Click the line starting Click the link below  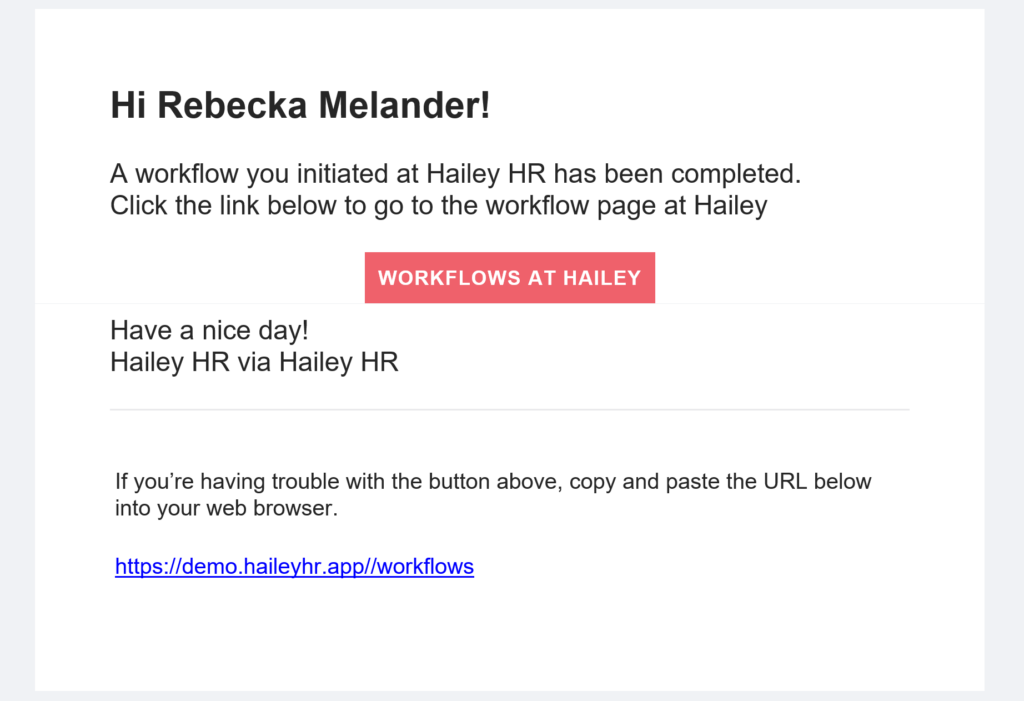(x=439, y=206)
